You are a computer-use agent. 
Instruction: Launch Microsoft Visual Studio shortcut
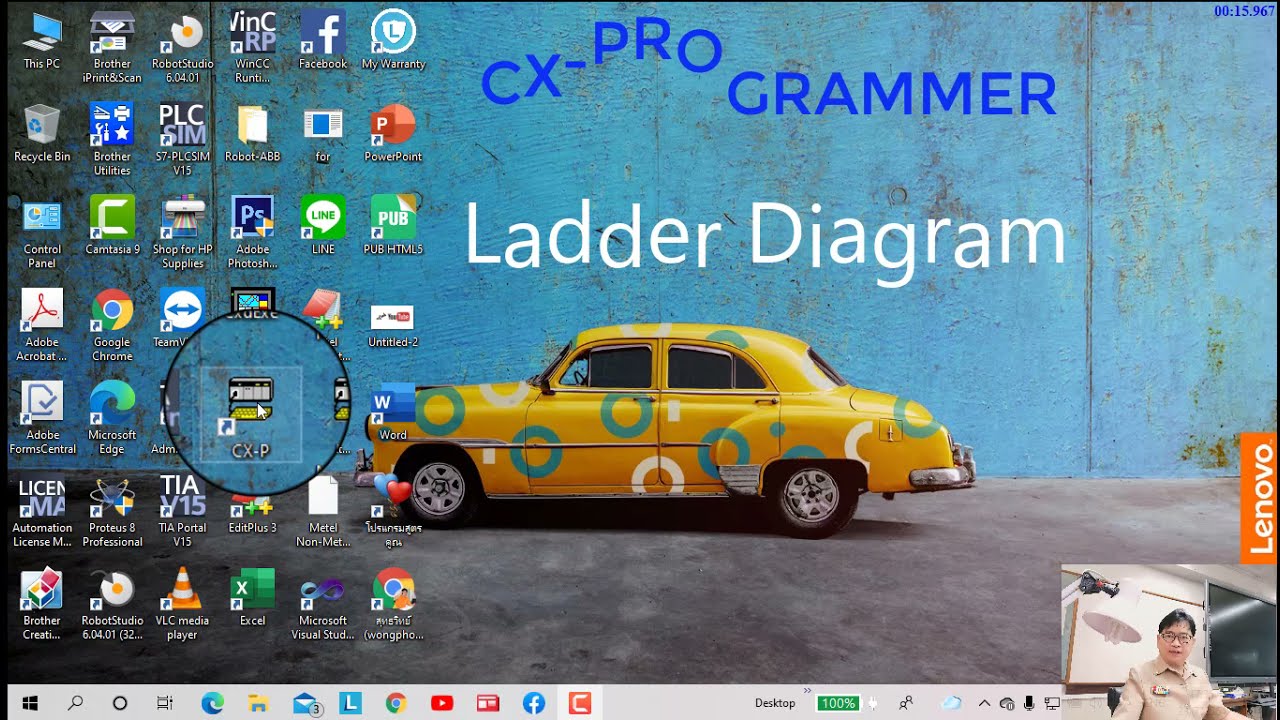(322, 604)
